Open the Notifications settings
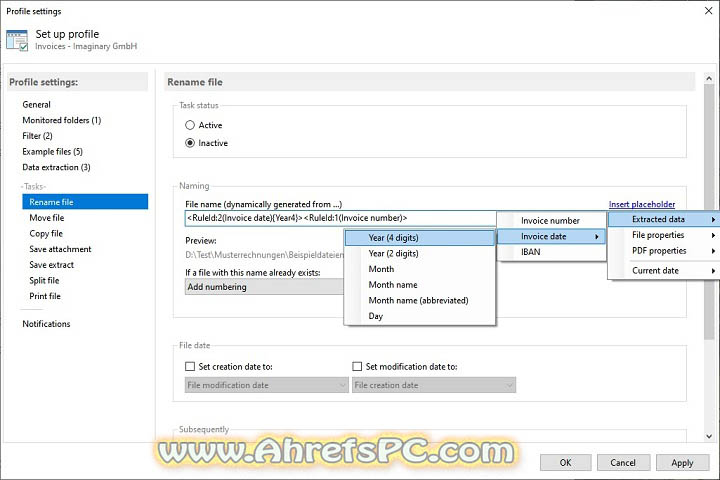The image size is (720, 480). point(46,323)
